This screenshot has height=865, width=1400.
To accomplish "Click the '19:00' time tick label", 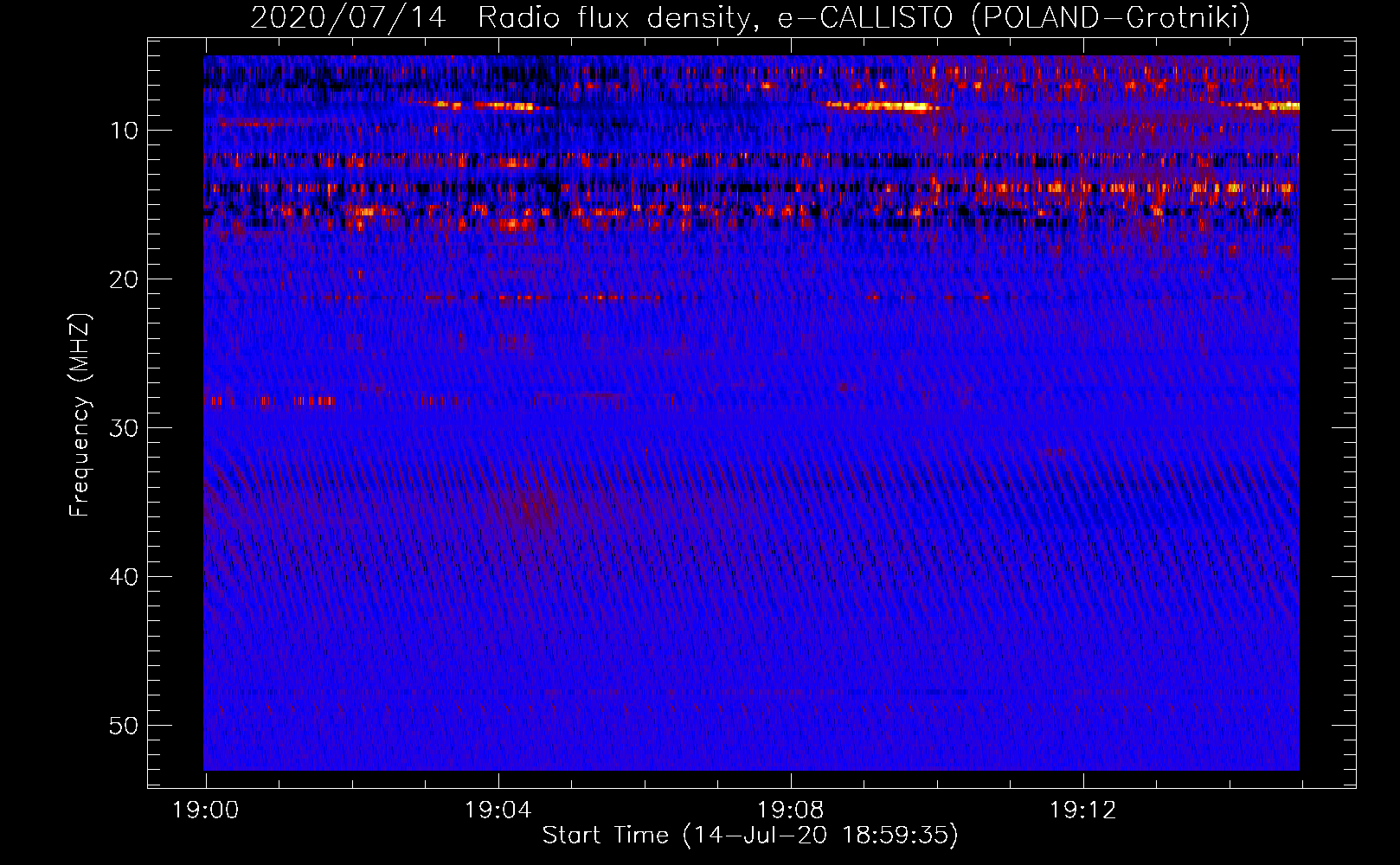I will tap(205, 811).
